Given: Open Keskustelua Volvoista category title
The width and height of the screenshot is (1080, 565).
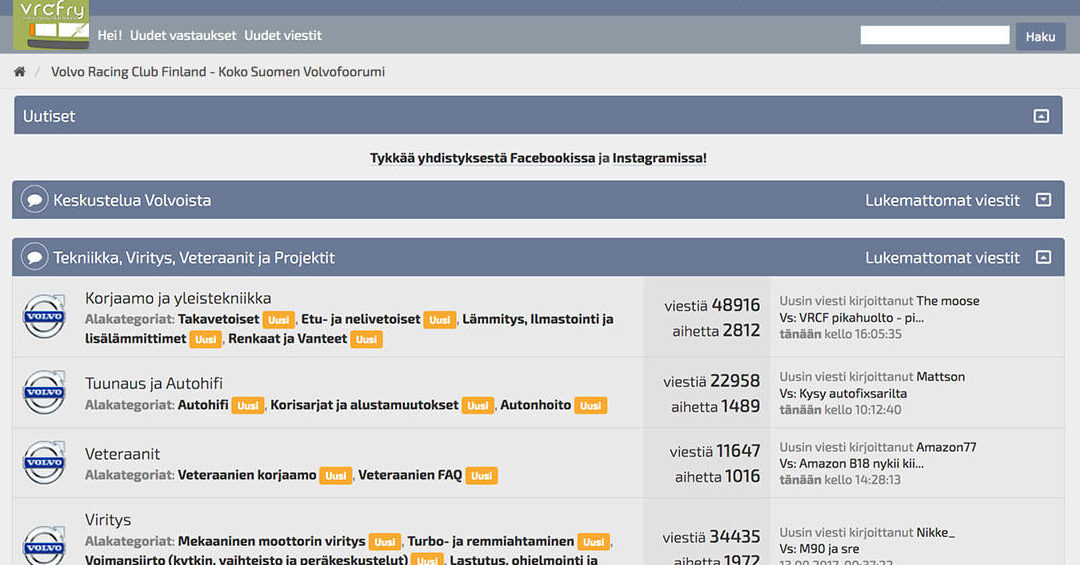Looking at the screenshot, I should point(132,201).
